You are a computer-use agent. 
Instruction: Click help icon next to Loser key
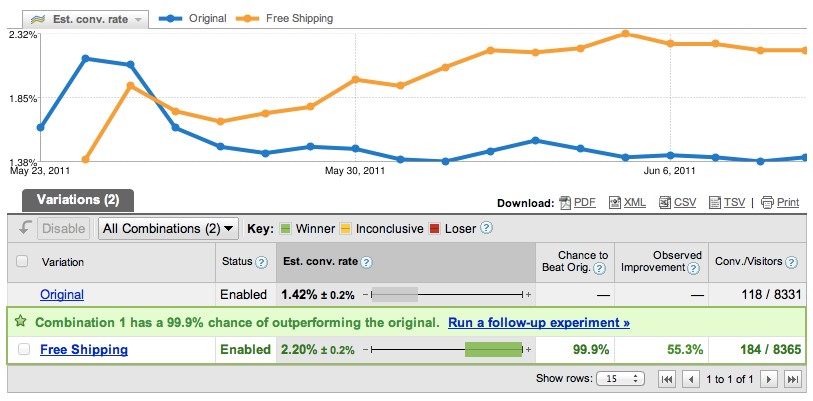pos(486,228)
